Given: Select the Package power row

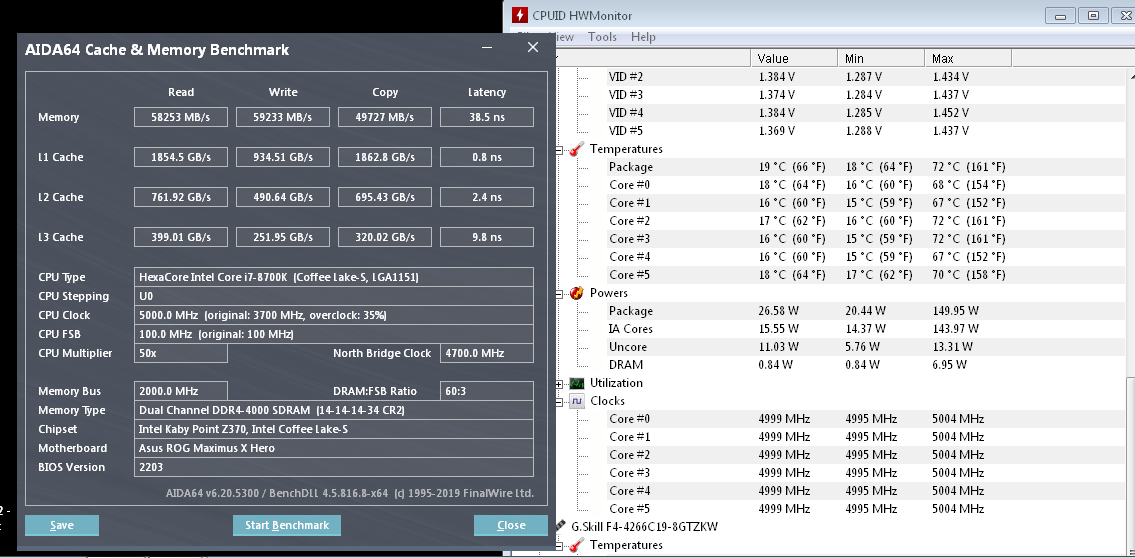Looking at the screenshot, I should coord(866,311).
